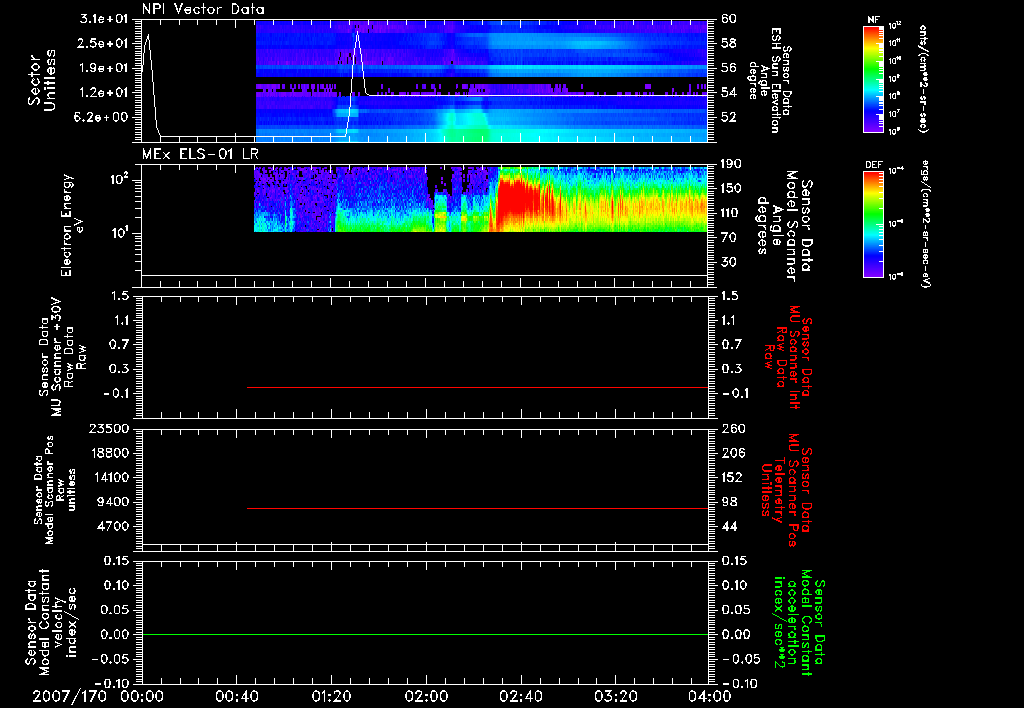
Task: Click the 'MU Scanner +30V Raw Data' axis label
Action: tap(62, 357)
